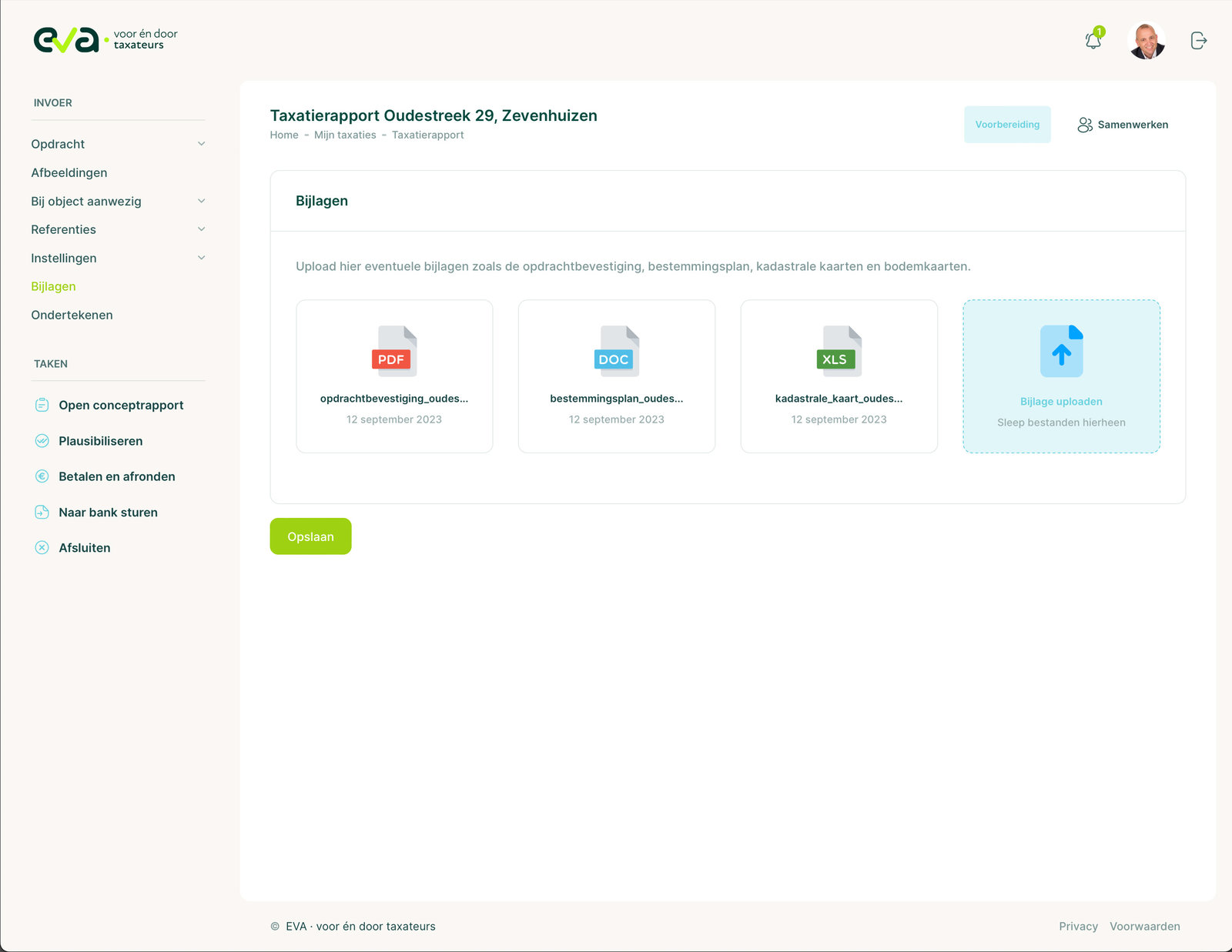Expand the Opdracht menu chevron
This screenshot has width=1232, height=952.
point(201,144)
